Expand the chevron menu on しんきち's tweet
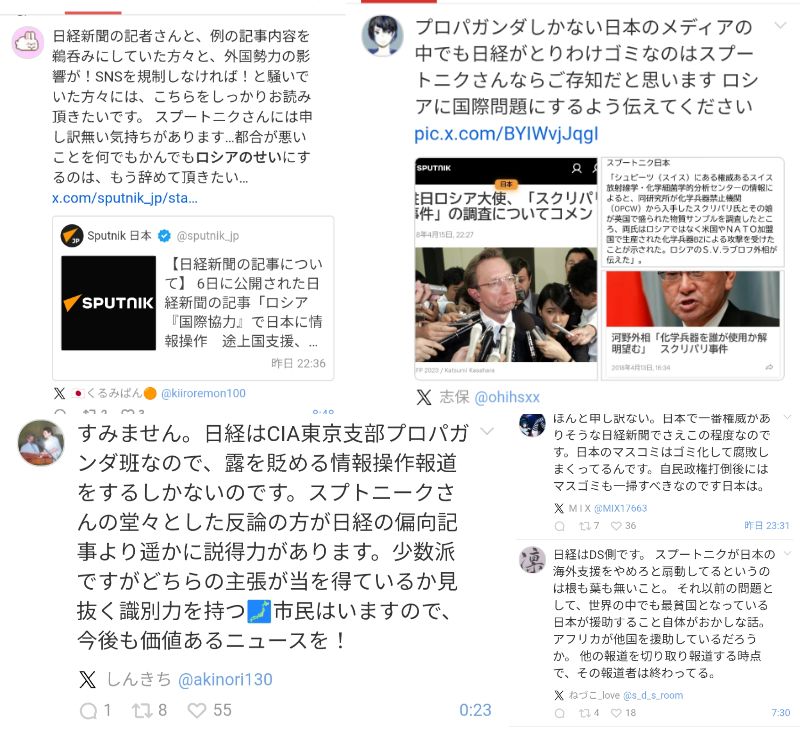 tap(487, 432)
